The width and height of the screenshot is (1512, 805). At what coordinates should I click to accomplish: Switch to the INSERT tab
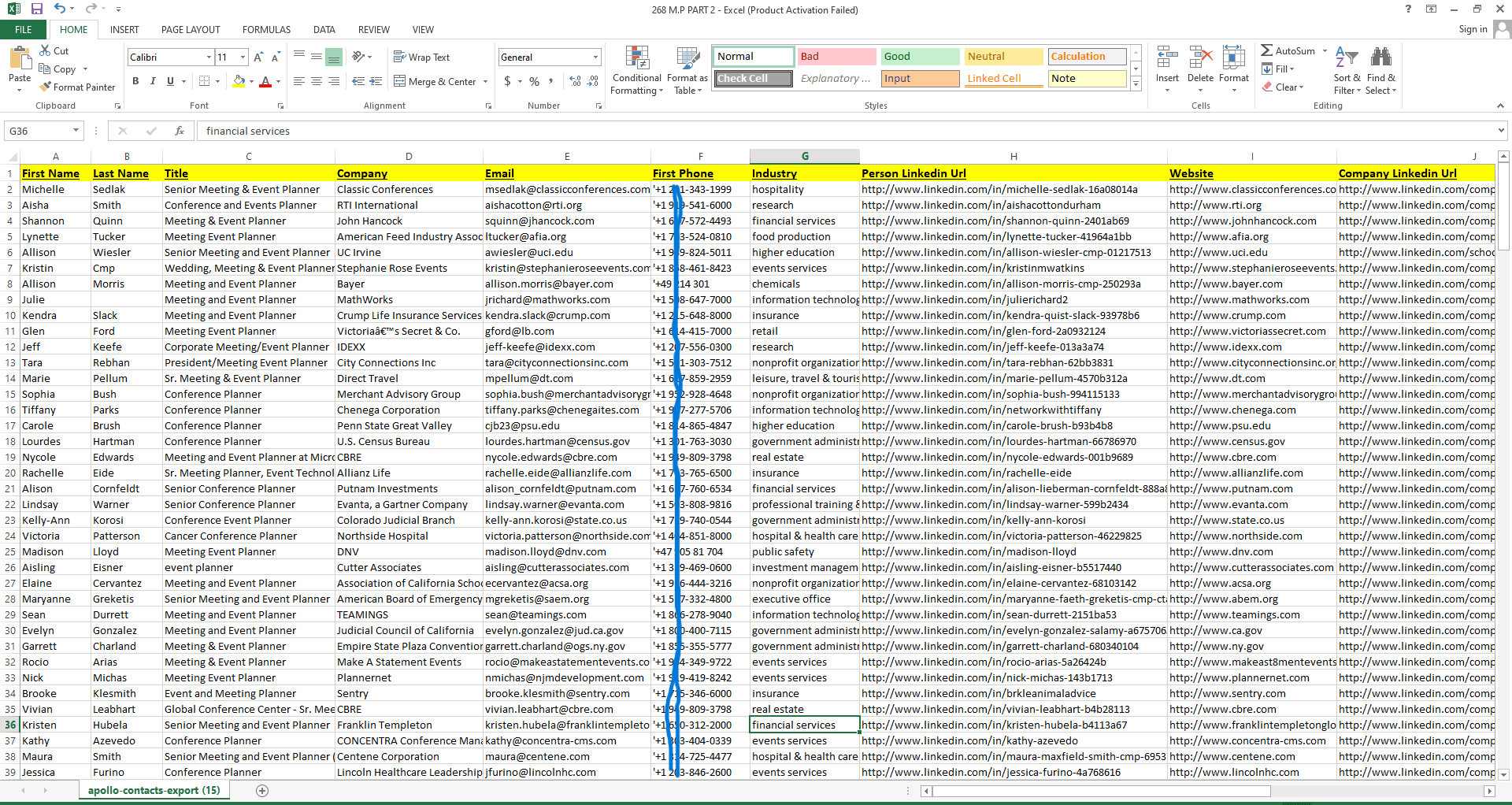tap(124, 30)
